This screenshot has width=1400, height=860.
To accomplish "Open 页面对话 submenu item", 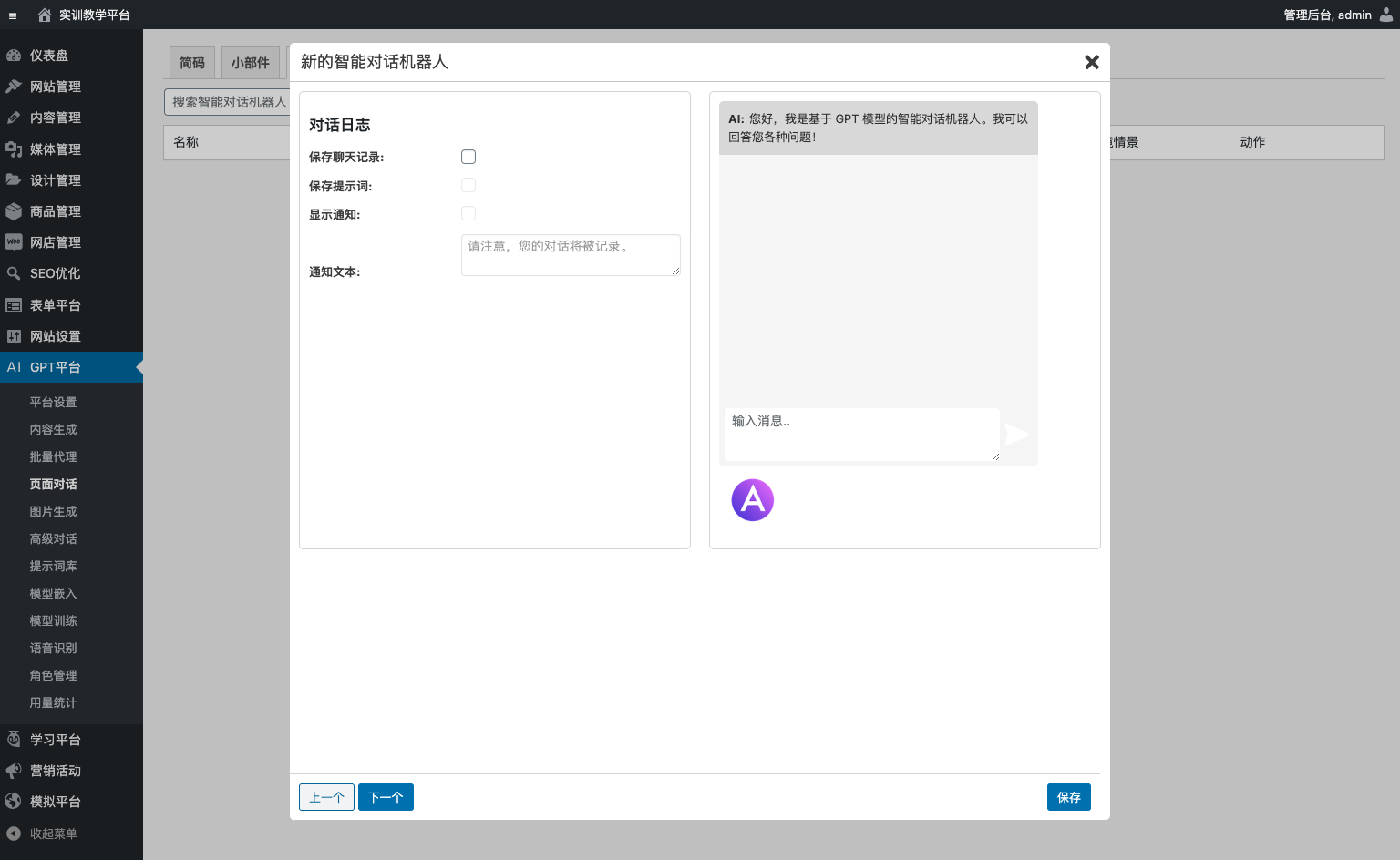I will click(53, 484).
